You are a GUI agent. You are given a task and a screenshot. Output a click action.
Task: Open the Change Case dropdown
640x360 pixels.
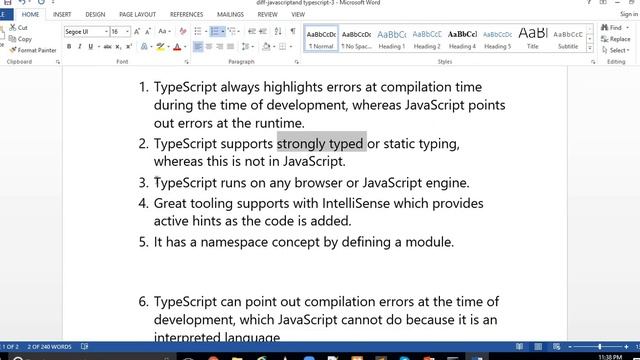[164, 31]
